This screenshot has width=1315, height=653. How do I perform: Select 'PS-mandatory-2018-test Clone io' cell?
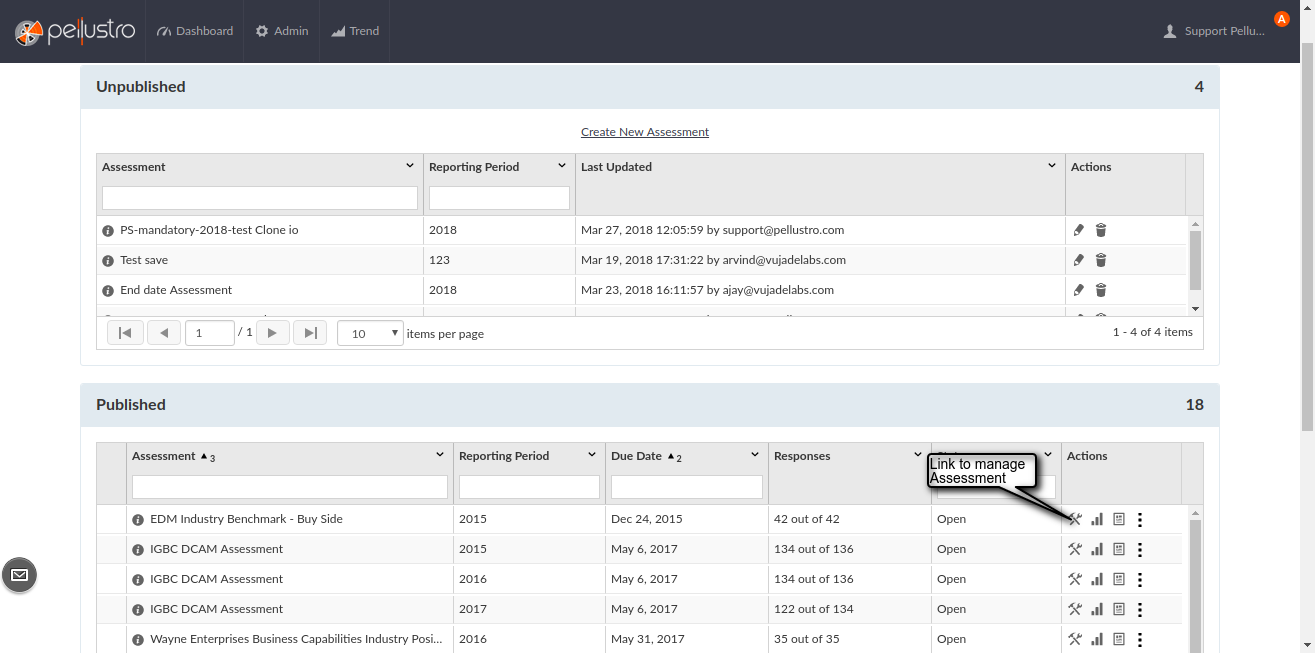pyautogui.click(x=260, y=230)
